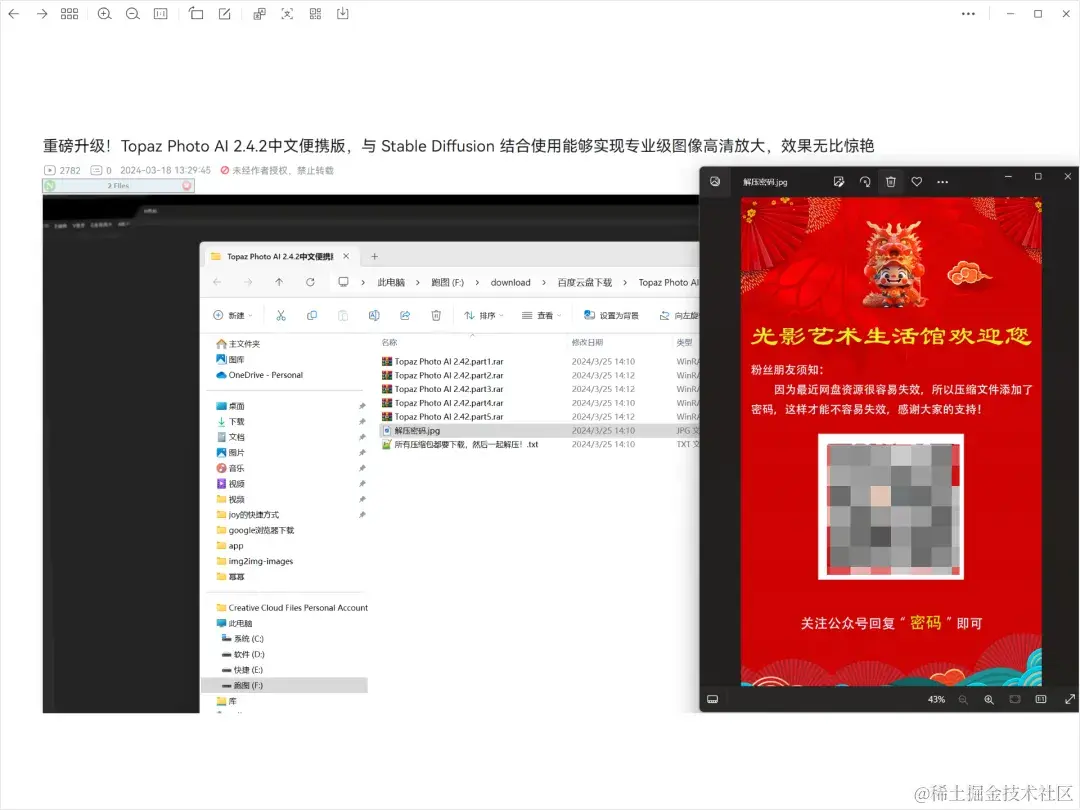
Task: Refresh the Explorer folder view
Action: [x=311, y=282]
